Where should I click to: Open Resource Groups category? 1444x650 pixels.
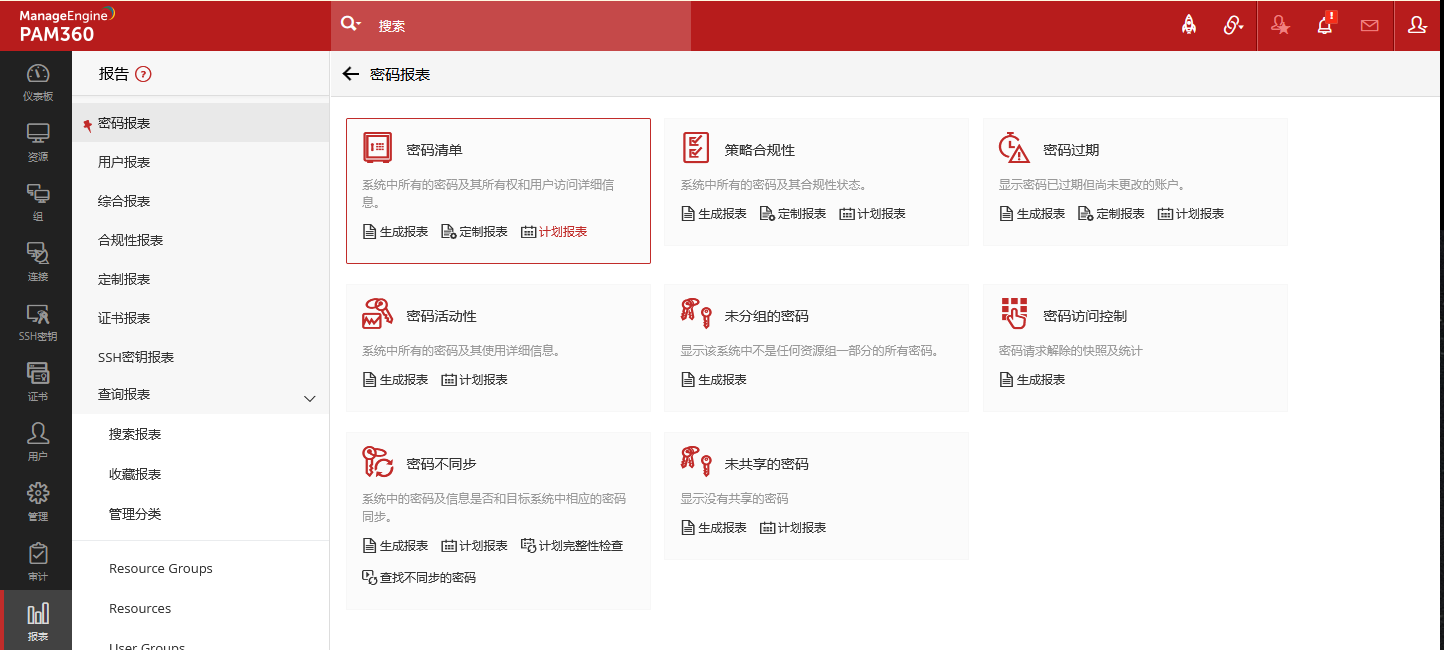pos(161,568)
